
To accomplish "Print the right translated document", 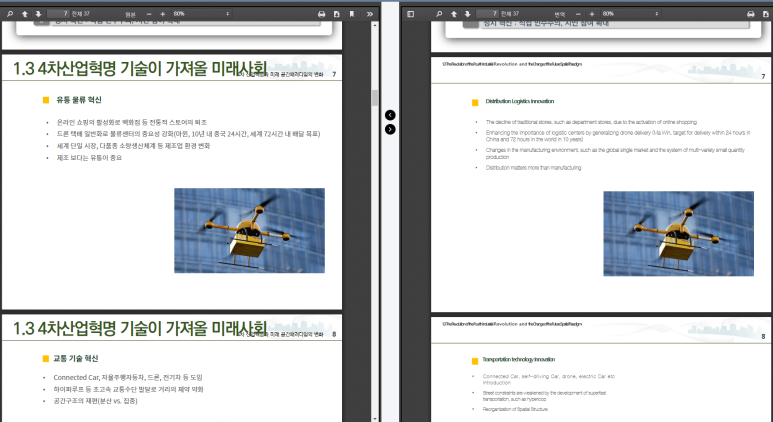I will click(750, 14).
